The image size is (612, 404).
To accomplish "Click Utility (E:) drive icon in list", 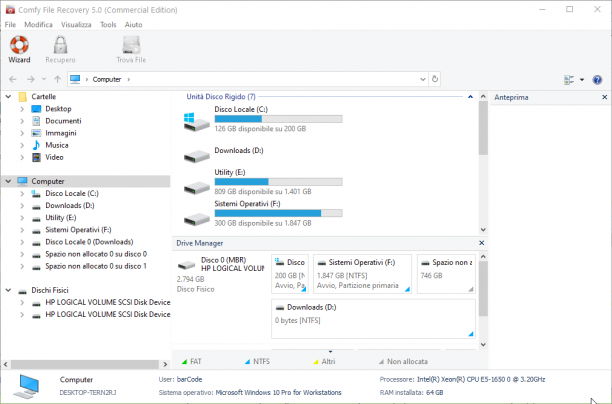I will (x=196, y=187).
